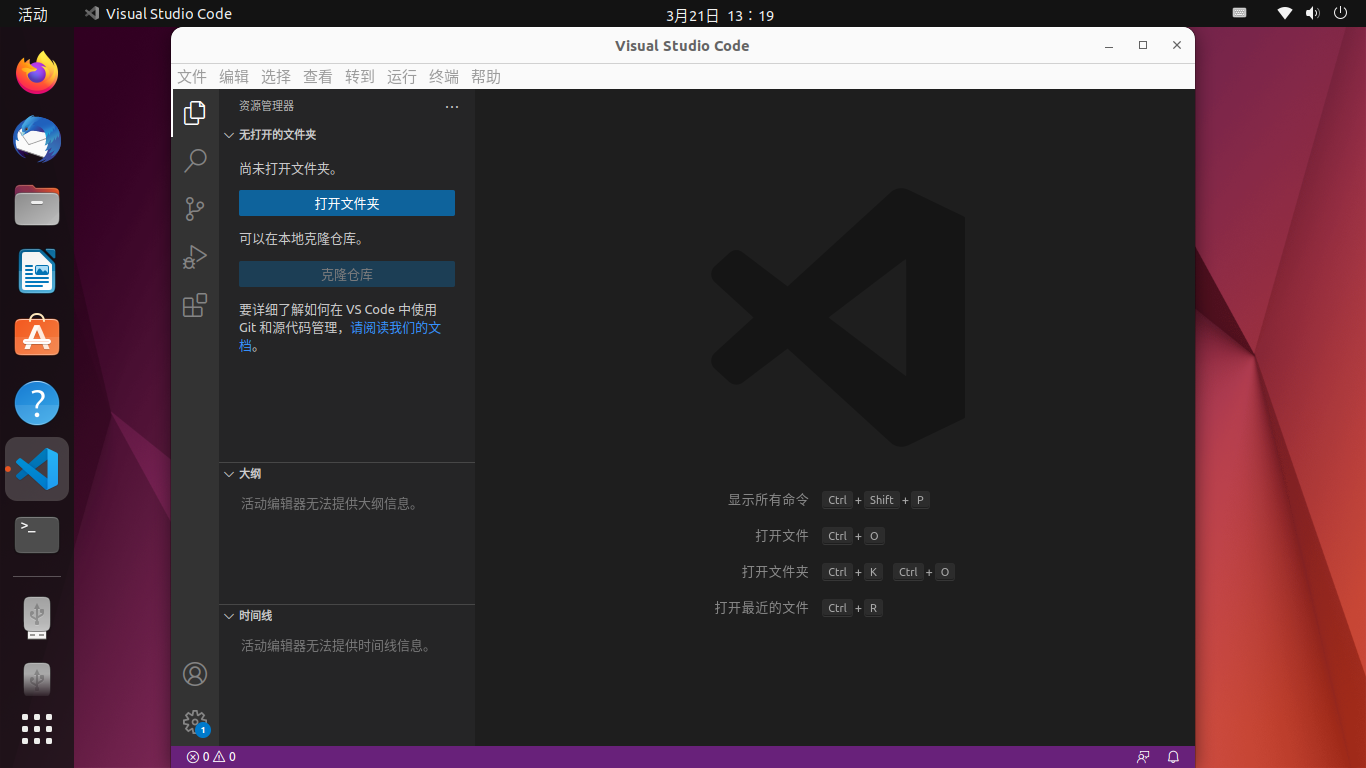This screenshot has width=1366, height=768.
Task: Launch Firefox from the dock
Action: coord(37,73)
